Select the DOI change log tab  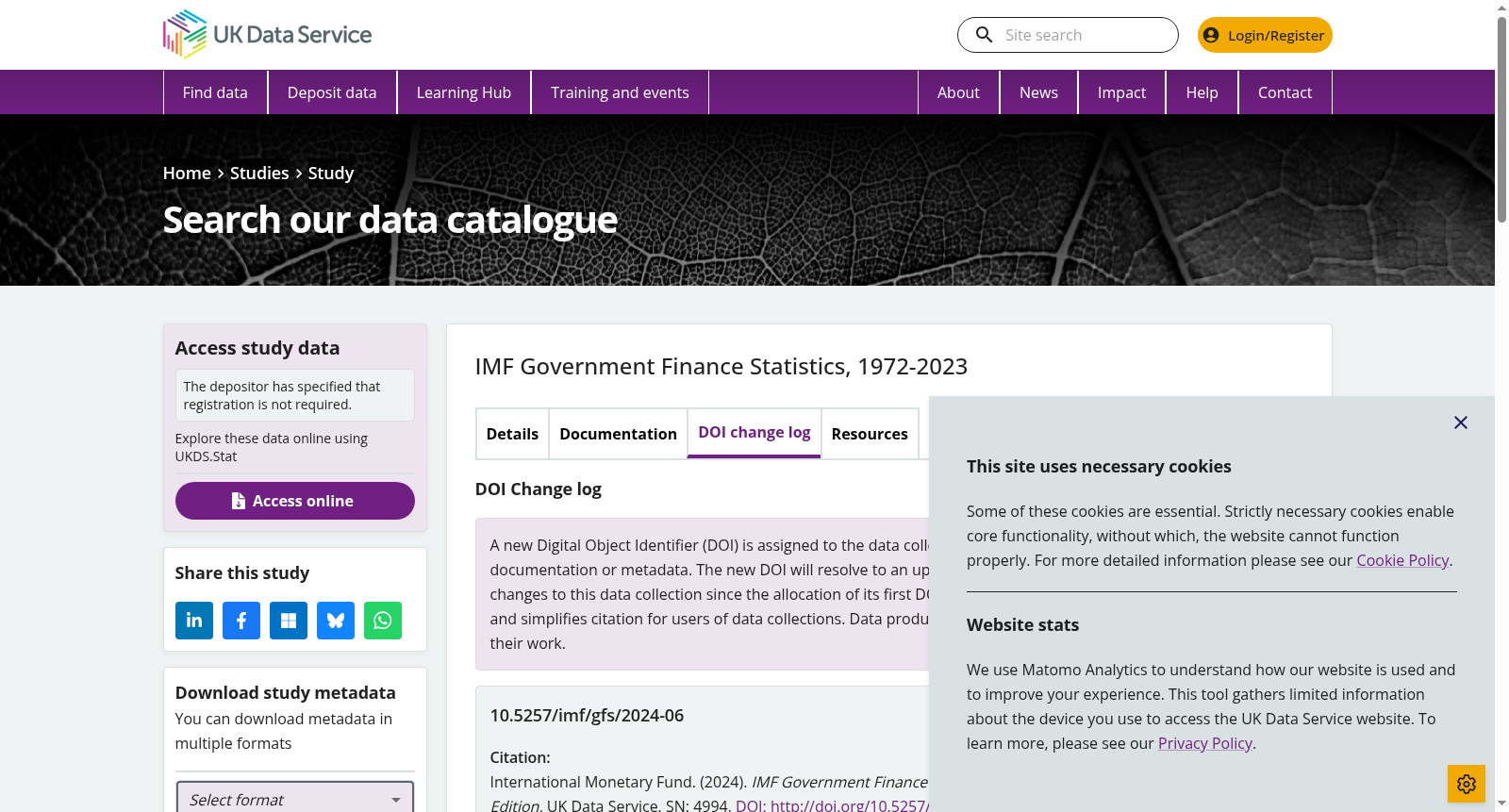pos(754,433)
